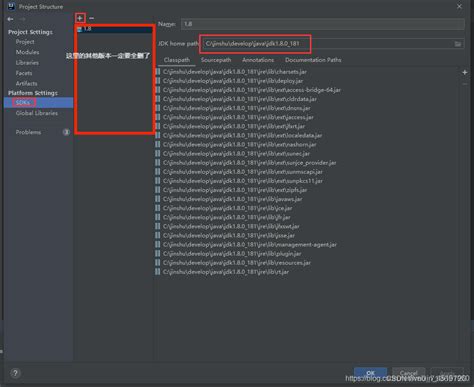
Task: Open the Project settings page
Action: point(25,42)
